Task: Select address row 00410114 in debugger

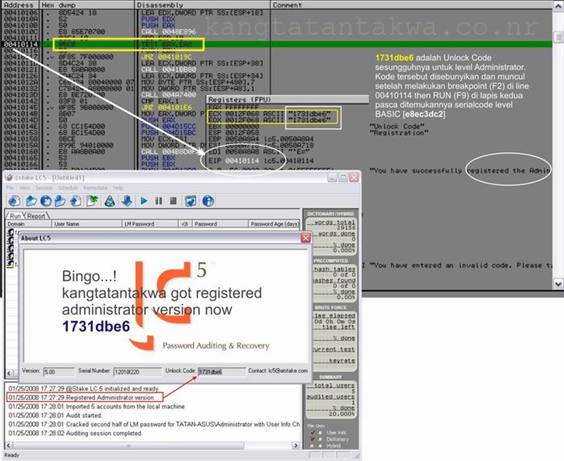Action: pos(21,44)
